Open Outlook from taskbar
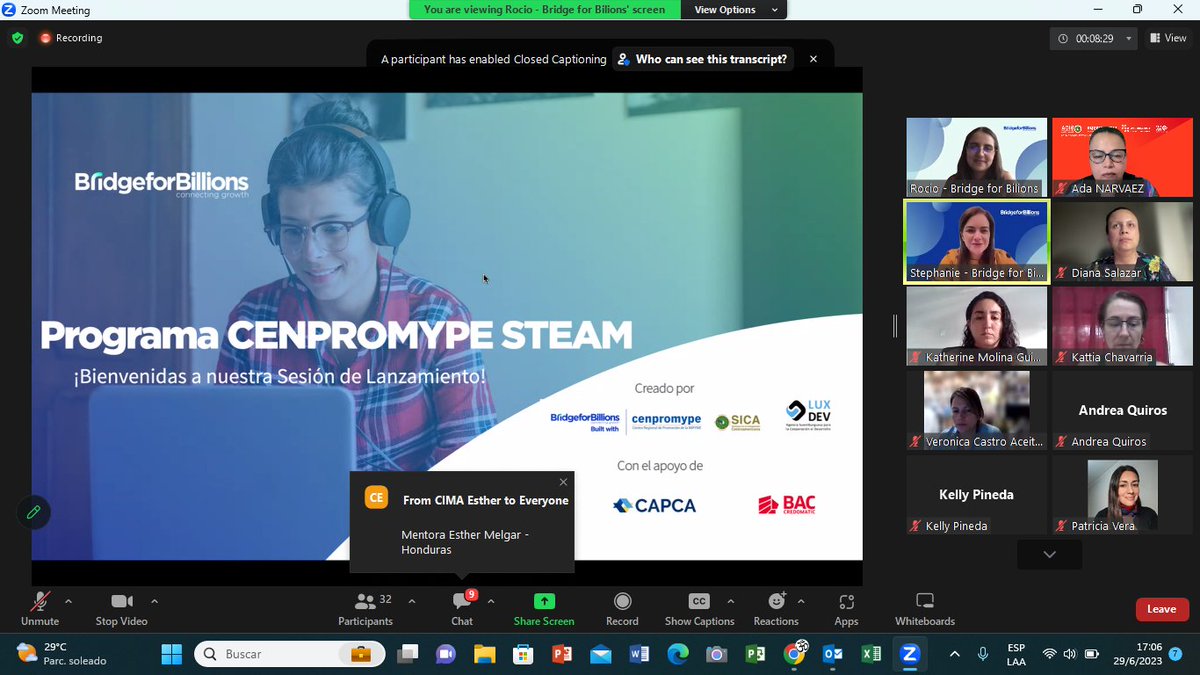Viewport: 1200px width, 675px height. (x=832, y=654)
